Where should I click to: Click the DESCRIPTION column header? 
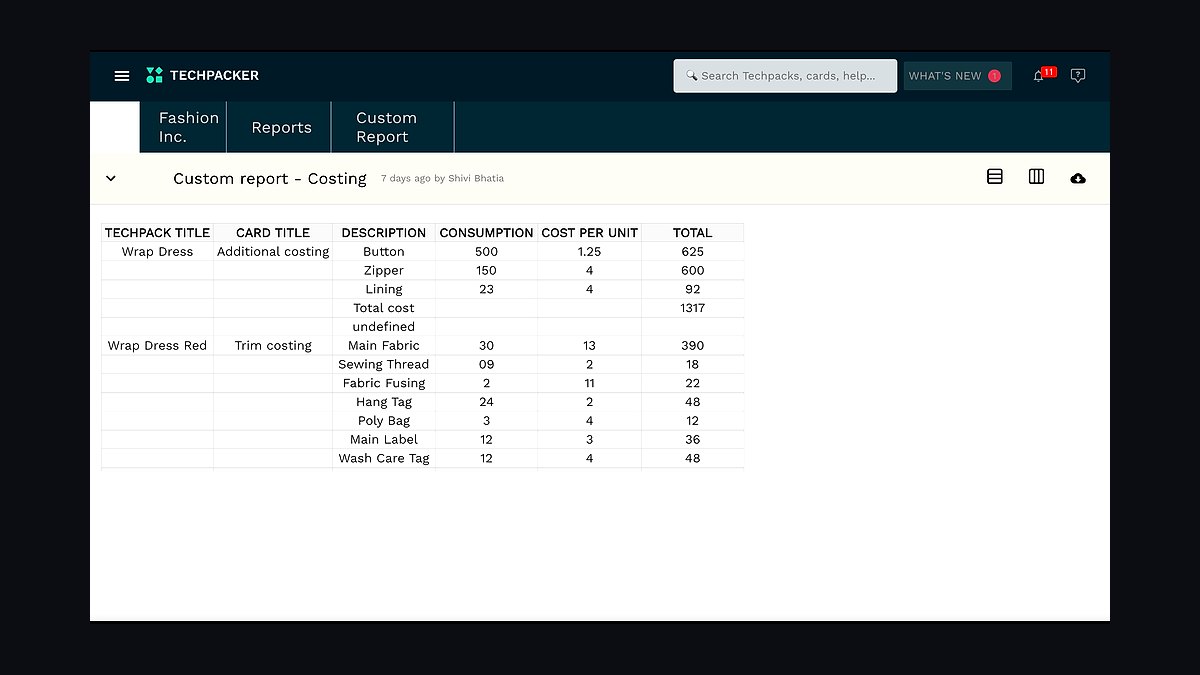[x=384, y=233]
